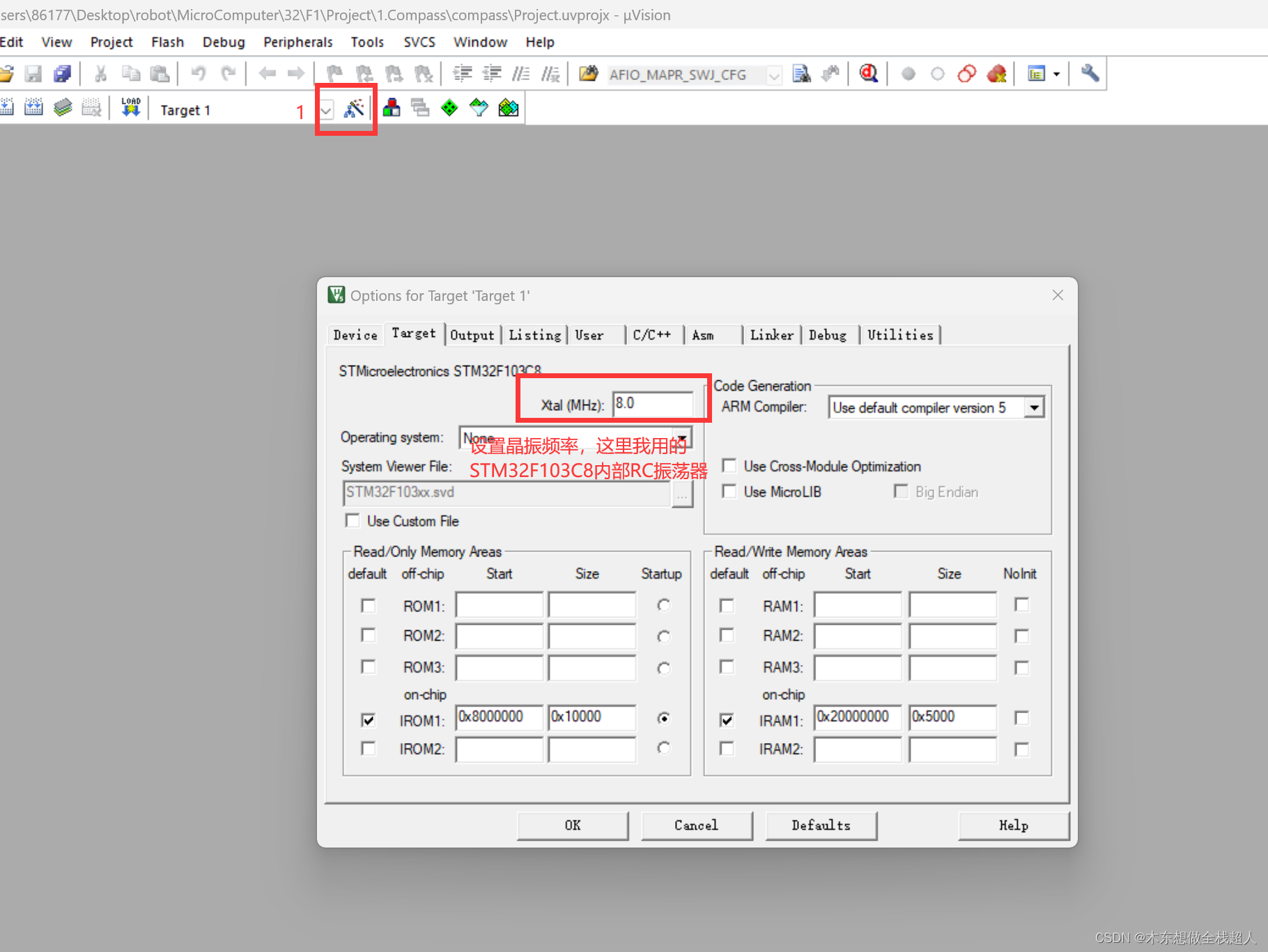The width and height of the screenshot is (1268, 952).
Task: Switch to the Device tab
Action: coord(355,335)
